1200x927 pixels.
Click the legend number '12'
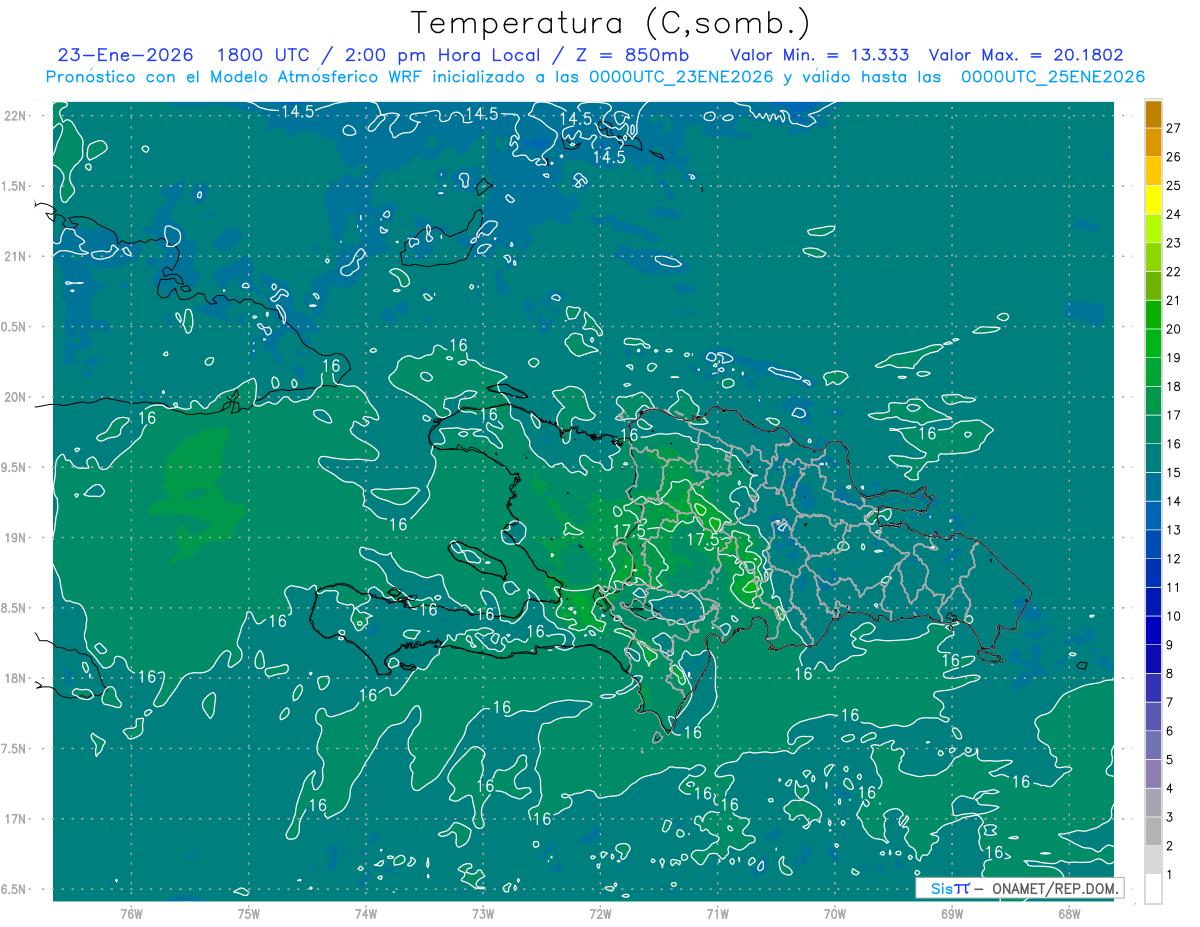[1173, 559]
